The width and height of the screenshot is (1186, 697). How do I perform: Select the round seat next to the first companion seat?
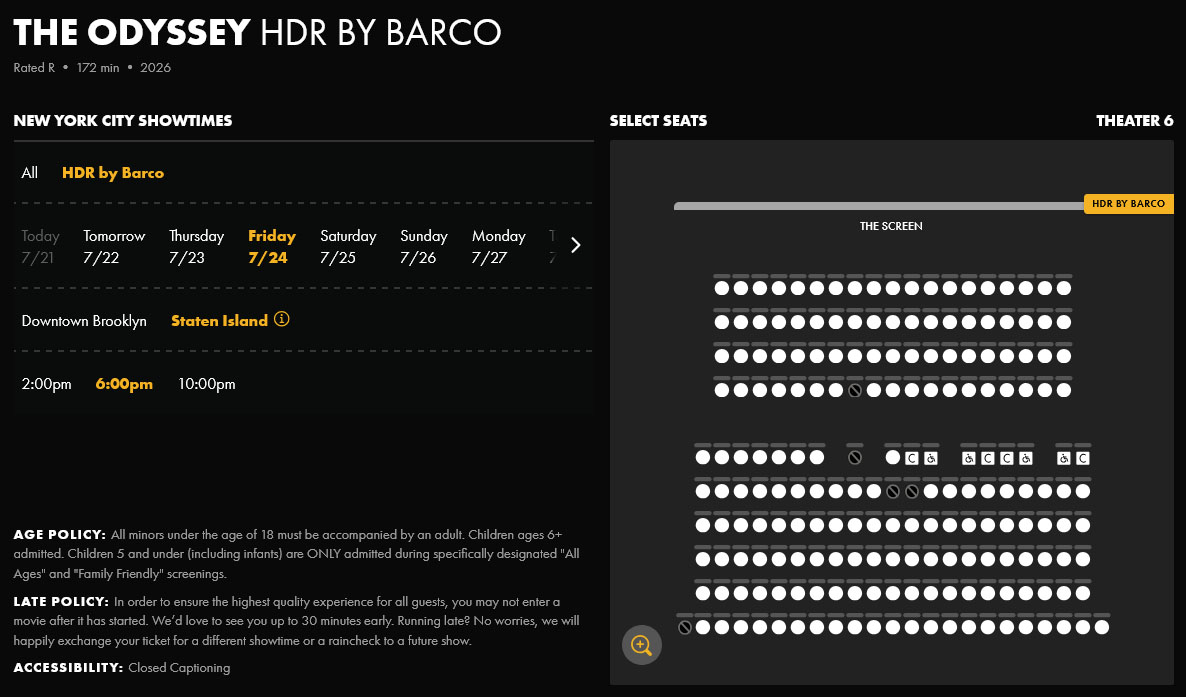tap(893, 457)
